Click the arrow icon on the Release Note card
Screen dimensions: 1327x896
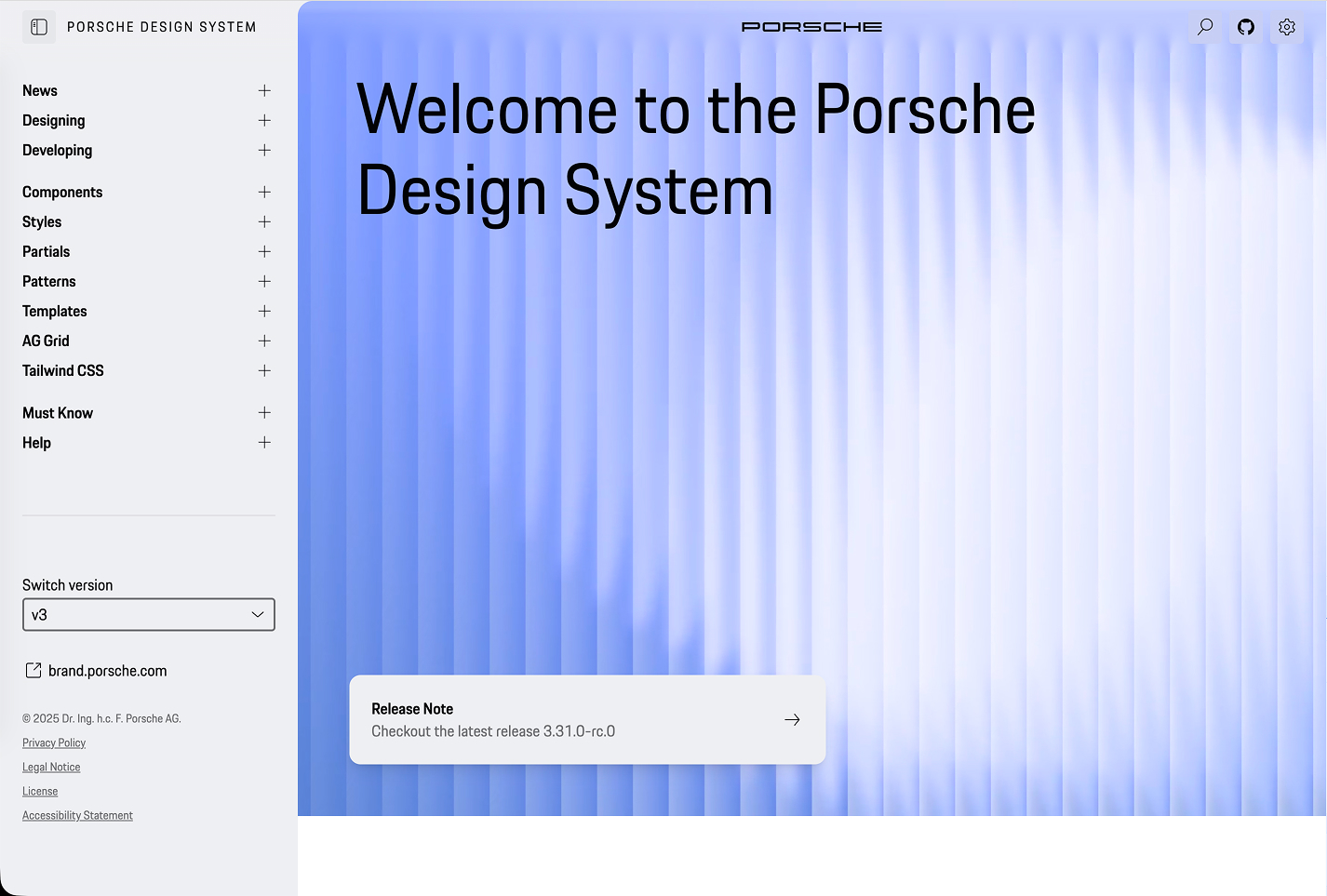coord(792,719)
